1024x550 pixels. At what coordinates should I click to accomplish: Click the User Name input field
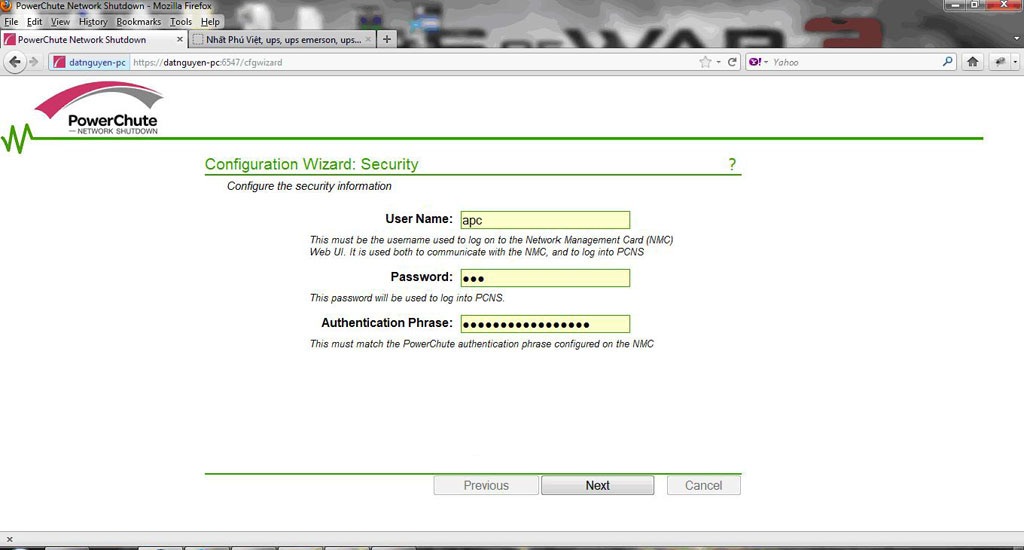545,220
